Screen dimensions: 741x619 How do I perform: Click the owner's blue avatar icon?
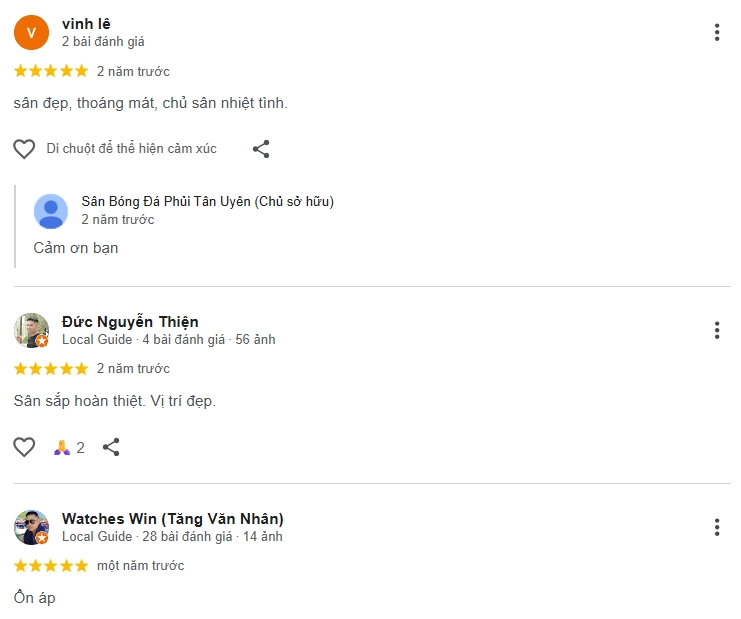(x=51, y=211)
